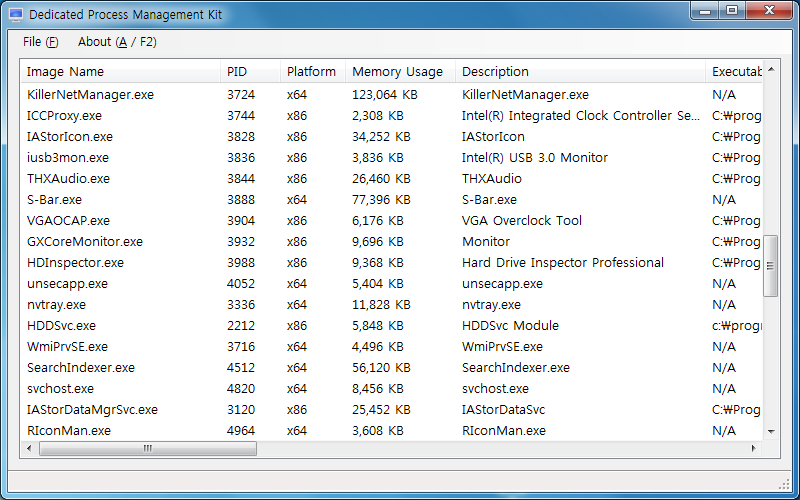Click the vertical scrollbar up arrow
This screenshot has height=500, width=800.
(x=771, y=69)
